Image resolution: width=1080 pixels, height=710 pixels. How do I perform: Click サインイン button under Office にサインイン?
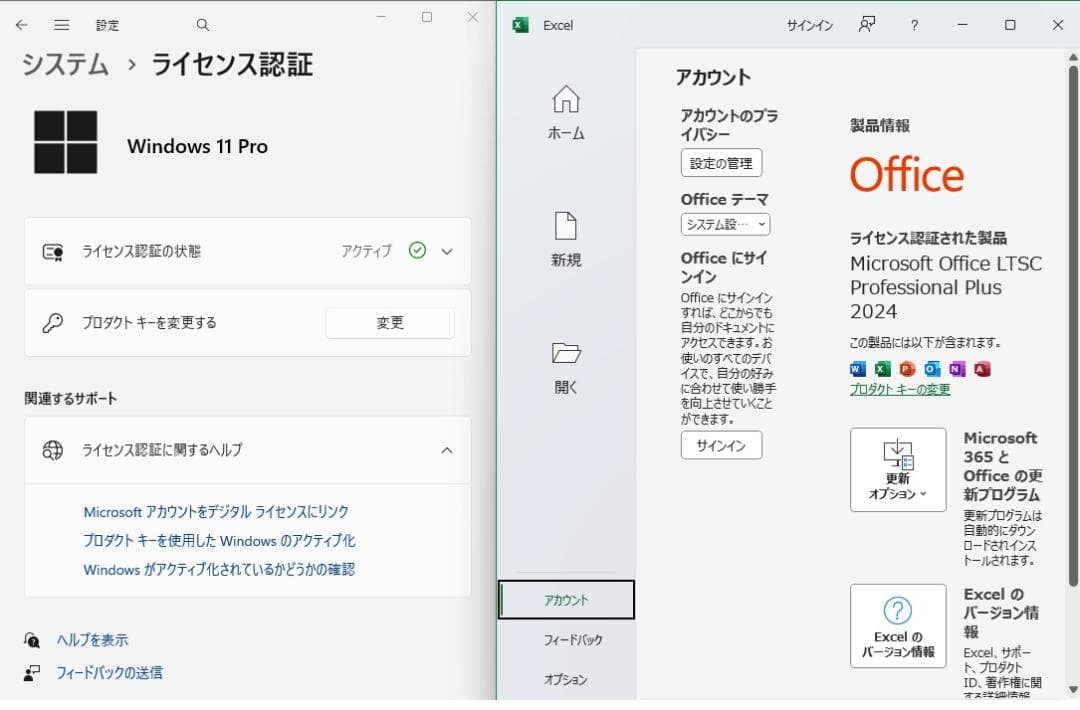click(x=721, y=446)
